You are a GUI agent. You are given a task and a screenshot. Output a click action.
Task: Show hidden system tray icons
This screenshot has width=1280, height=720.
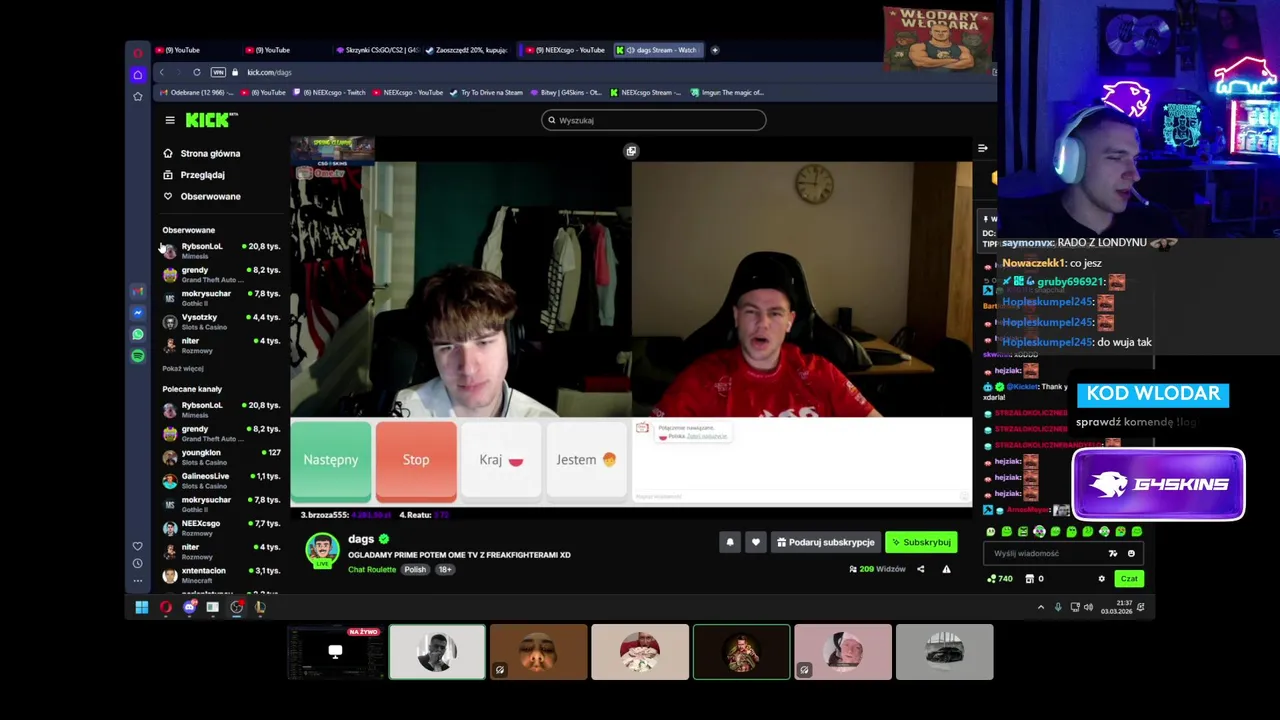1041,607
